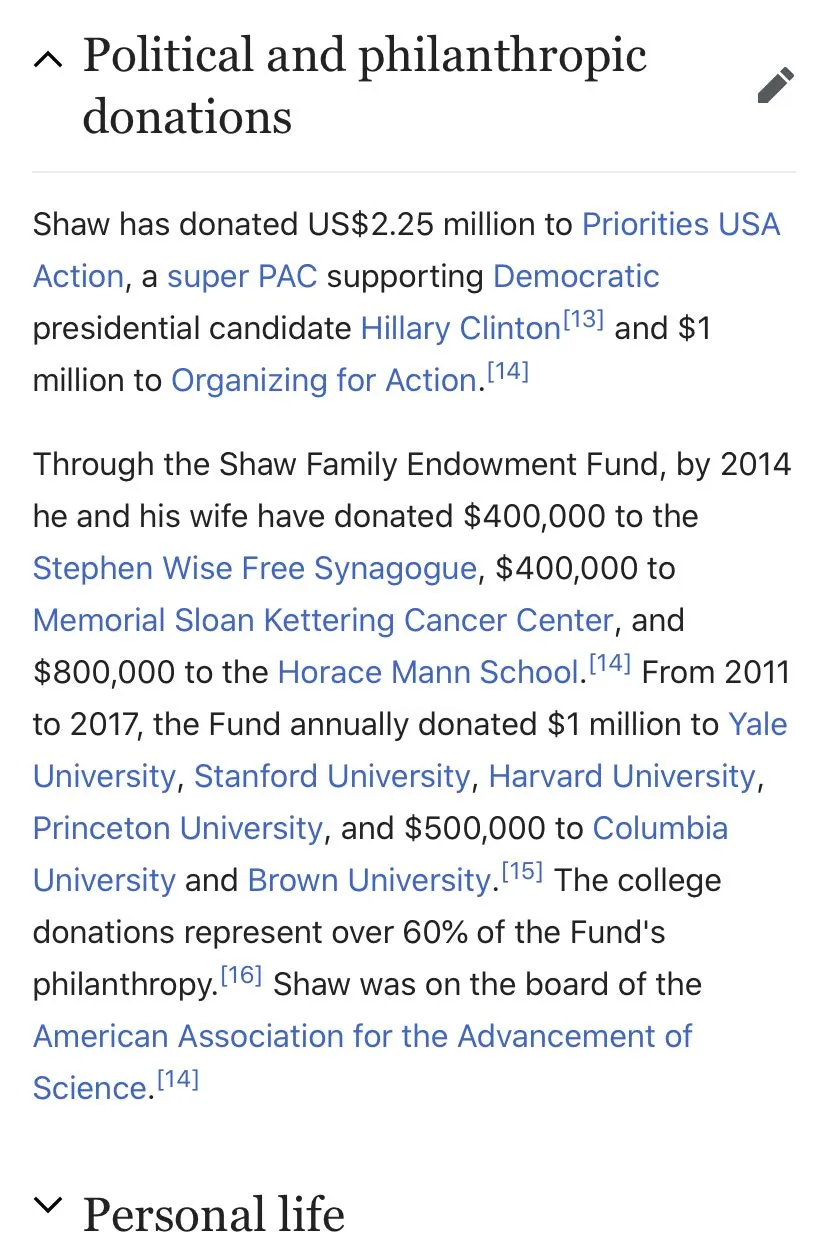828x1242 pixels.
Task: Follow the Harvard University link
Action: [x=622, y=776]
